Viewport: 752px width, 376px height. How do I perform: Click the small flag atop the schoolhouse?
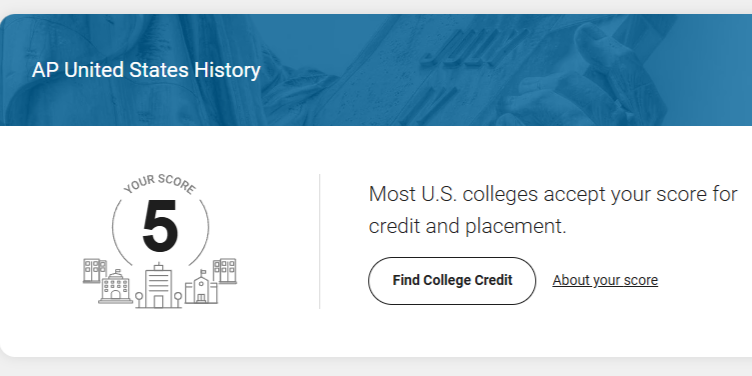[x=203, y=272]
